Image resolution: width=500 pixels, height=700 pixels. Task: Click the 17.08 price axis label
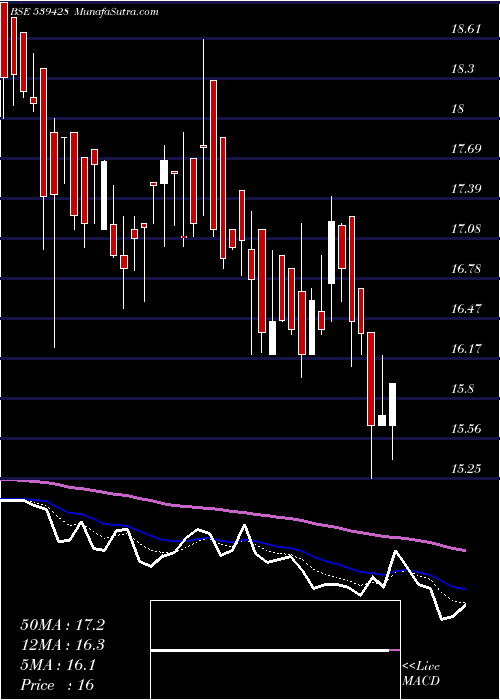pos(466,229)
